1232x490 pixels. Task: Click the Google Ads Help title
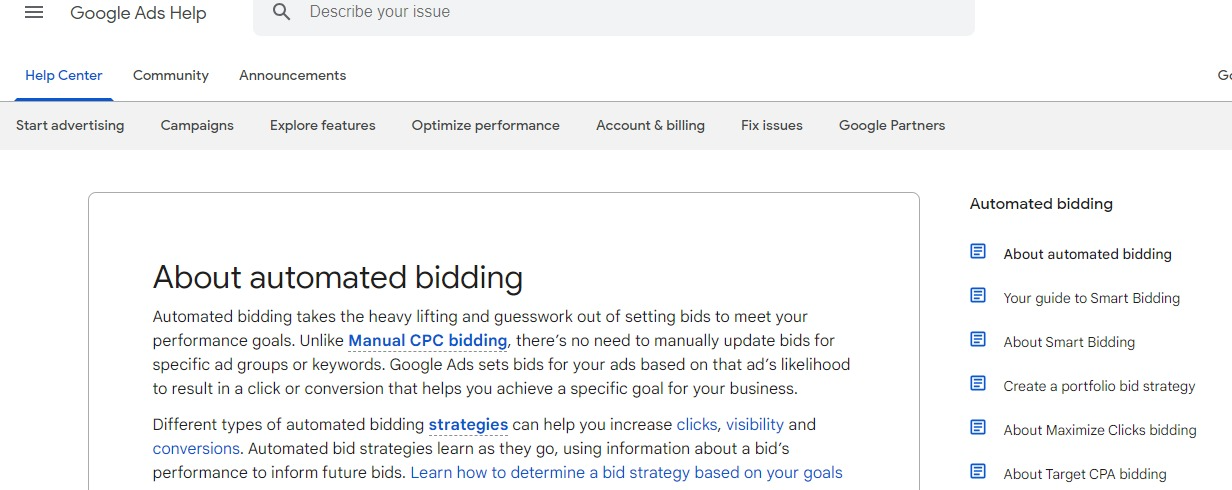click(x=138, y=13)
